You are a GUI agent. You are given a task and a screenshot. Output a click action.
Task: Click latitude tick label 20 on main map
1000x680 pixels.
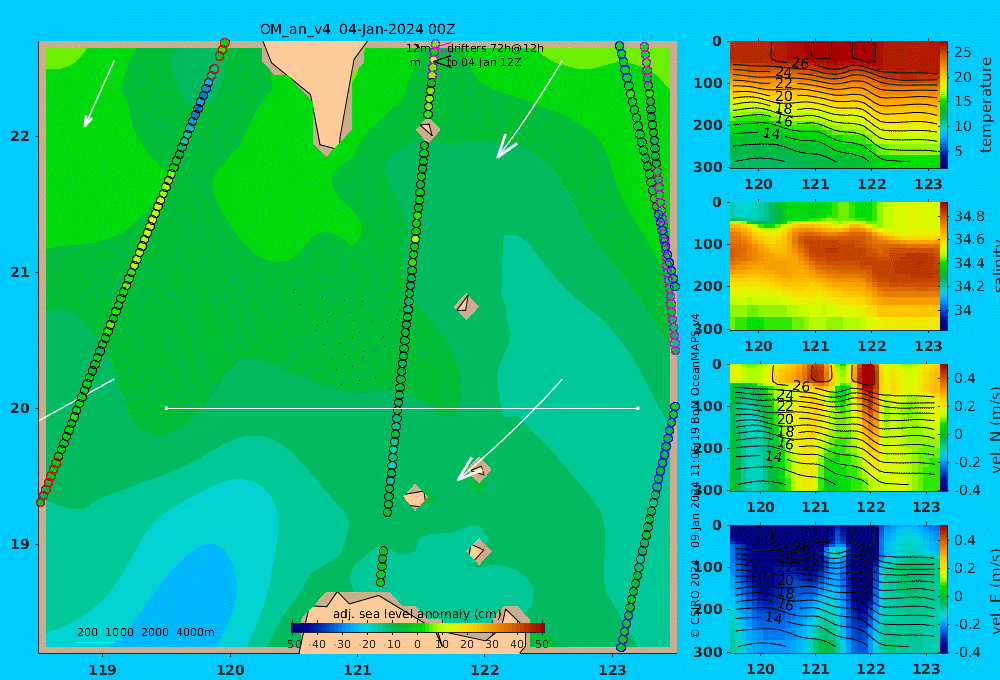click(x=20, y=408)
